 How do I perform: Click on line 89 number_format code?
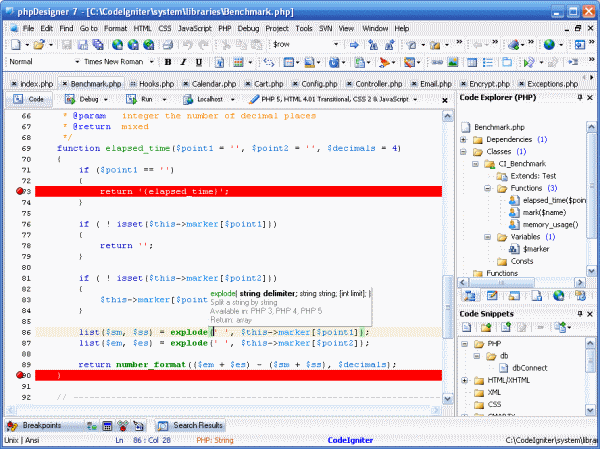click(151, 365)
